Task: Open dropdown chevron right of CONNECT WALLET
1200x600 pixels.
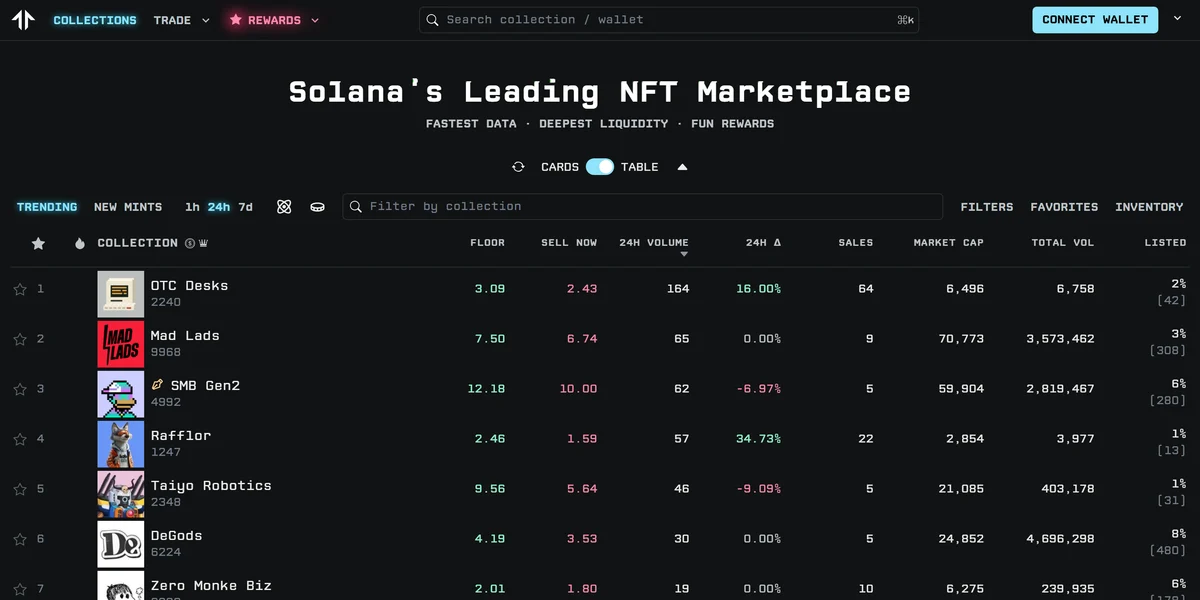Action: (x=1178, y=19)
